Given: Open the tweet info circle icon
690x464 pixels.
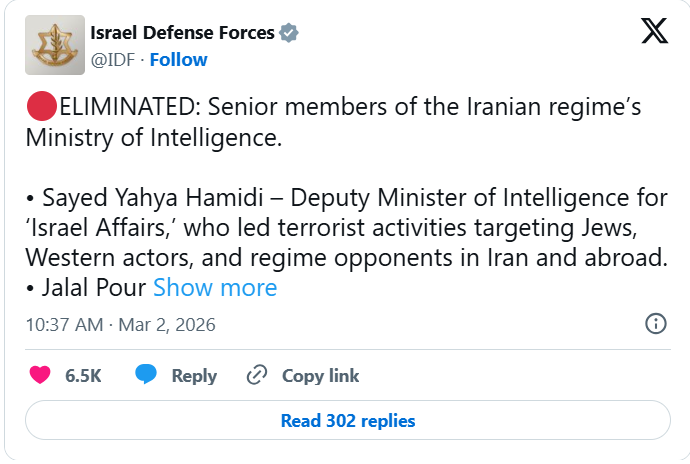Looking at the screenshot, I should click(655, 324).
